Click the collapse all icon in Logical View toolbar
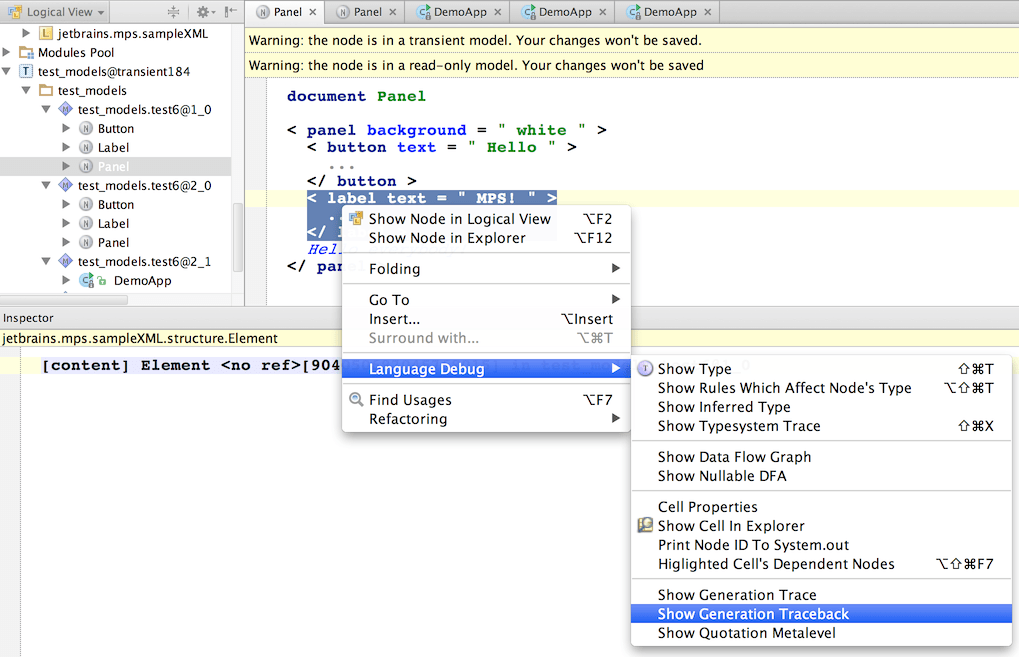The height and width of the screenshot is (657, 1019). [173, 12]
